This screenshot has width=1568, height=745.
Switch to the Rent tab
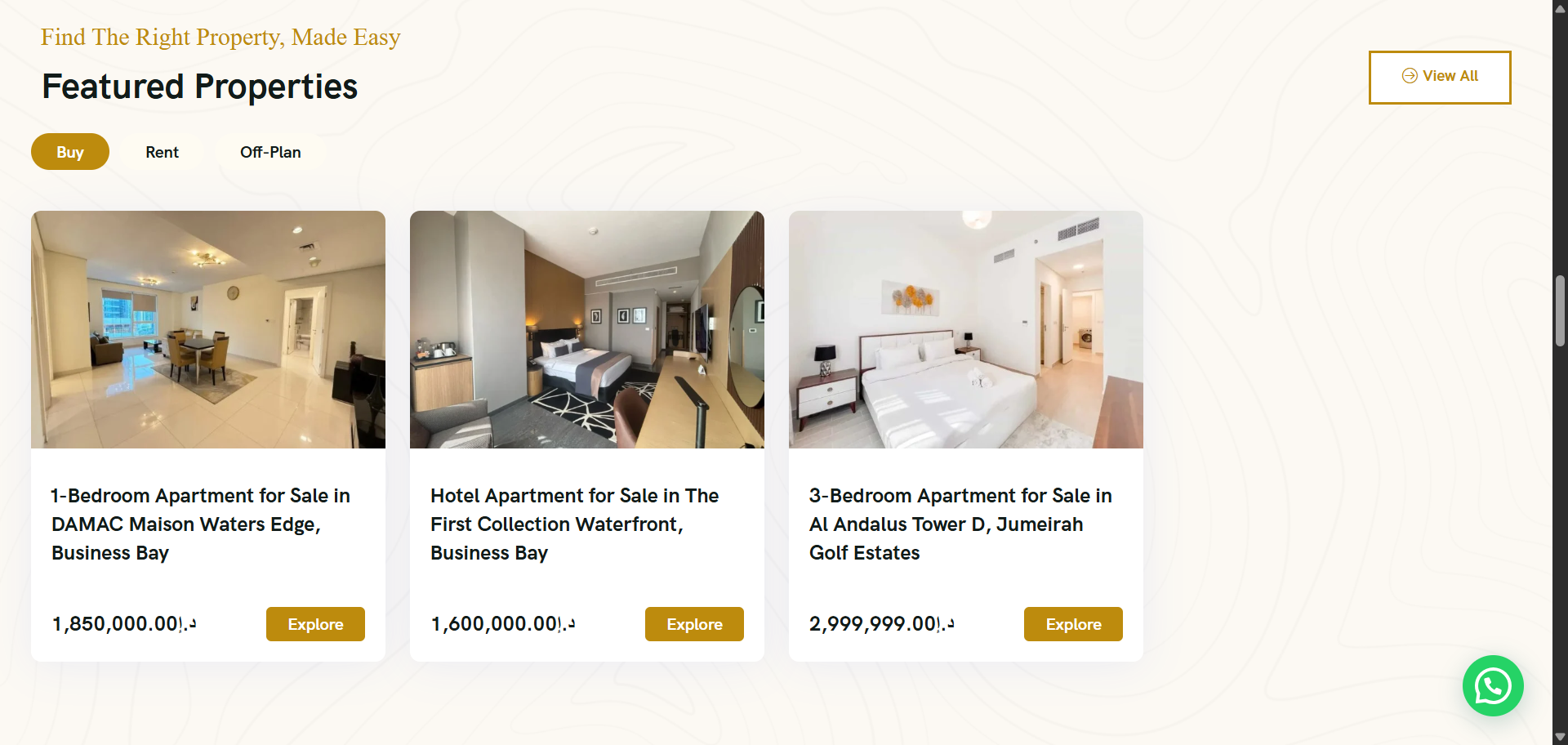point(162,152)
